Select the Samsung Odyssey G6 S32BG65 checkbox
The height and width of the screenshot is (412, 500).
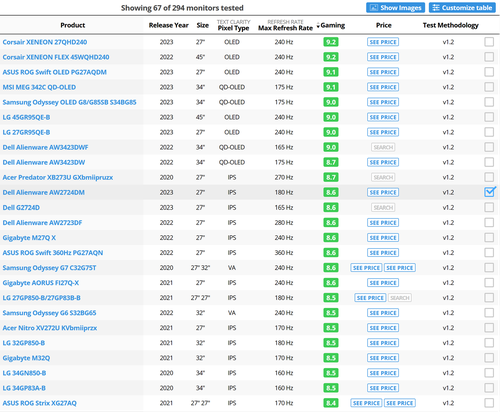click(489, 313)
